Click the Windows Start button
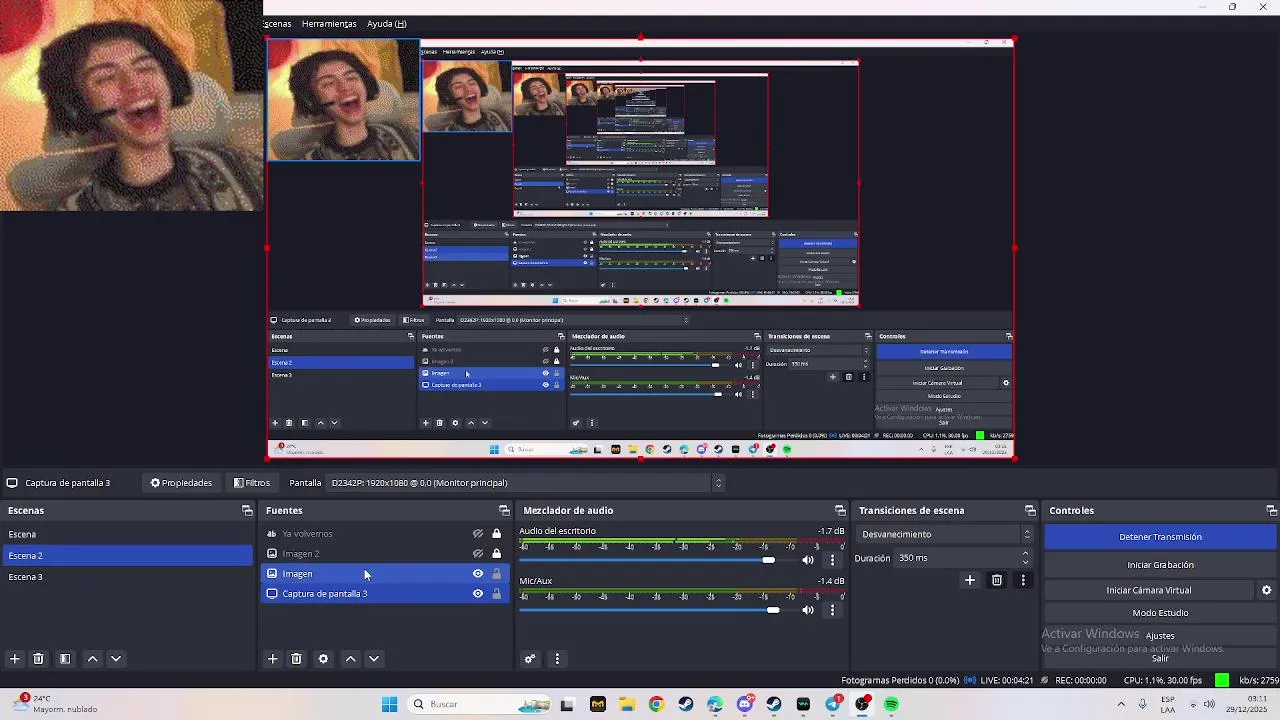 tap(389, 704)
